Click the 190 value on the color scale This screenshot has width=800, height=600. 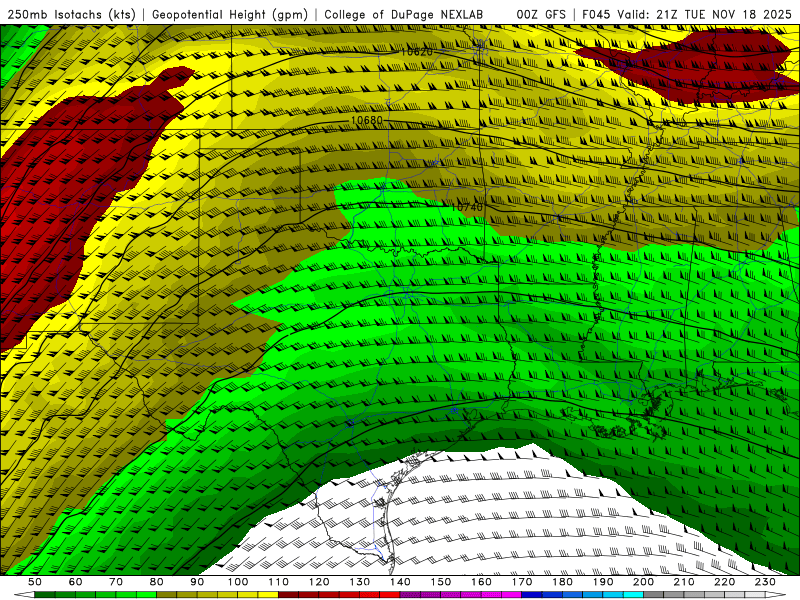point(603,582)
